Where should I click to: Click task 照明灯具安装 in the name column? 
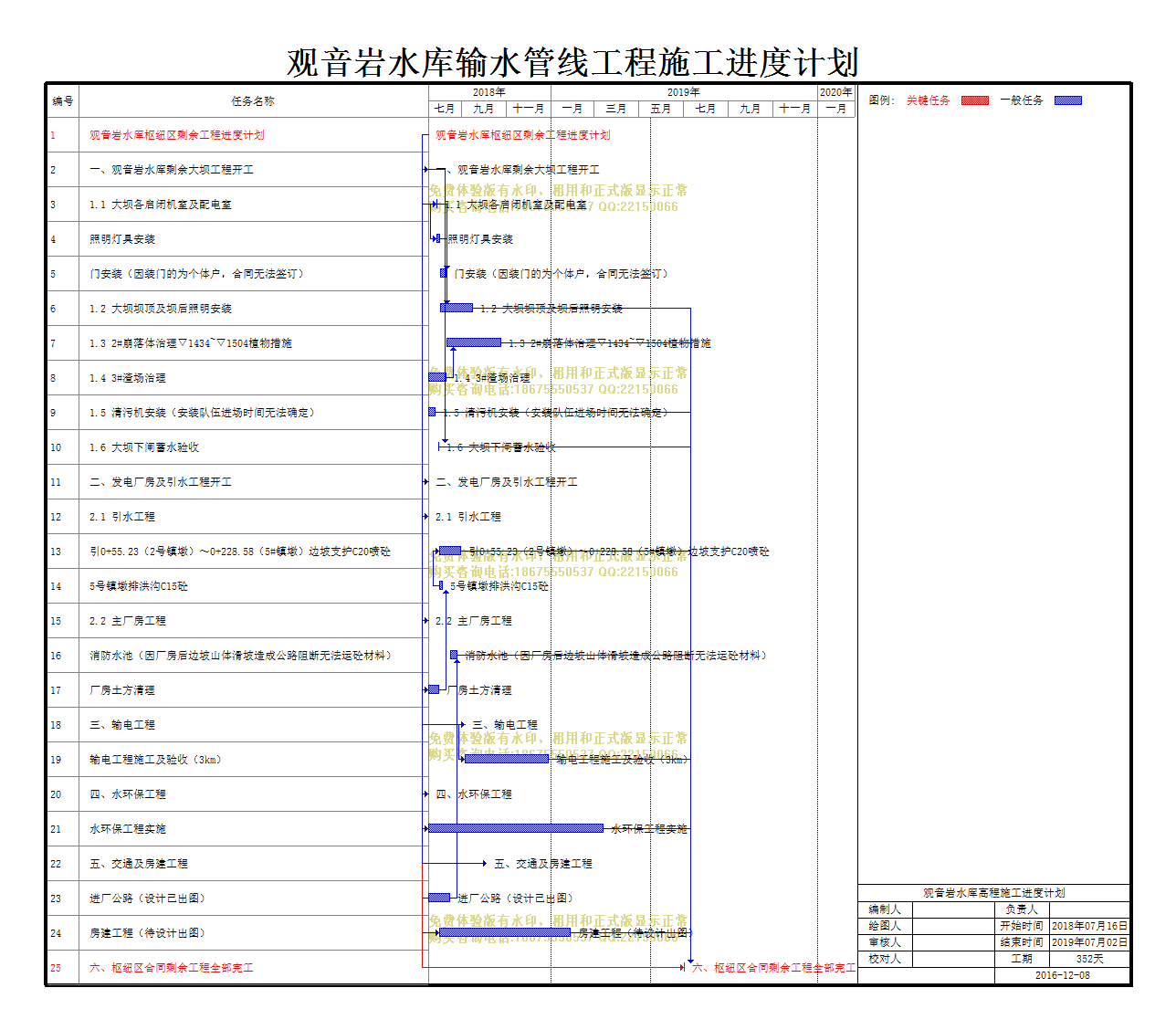122,239
